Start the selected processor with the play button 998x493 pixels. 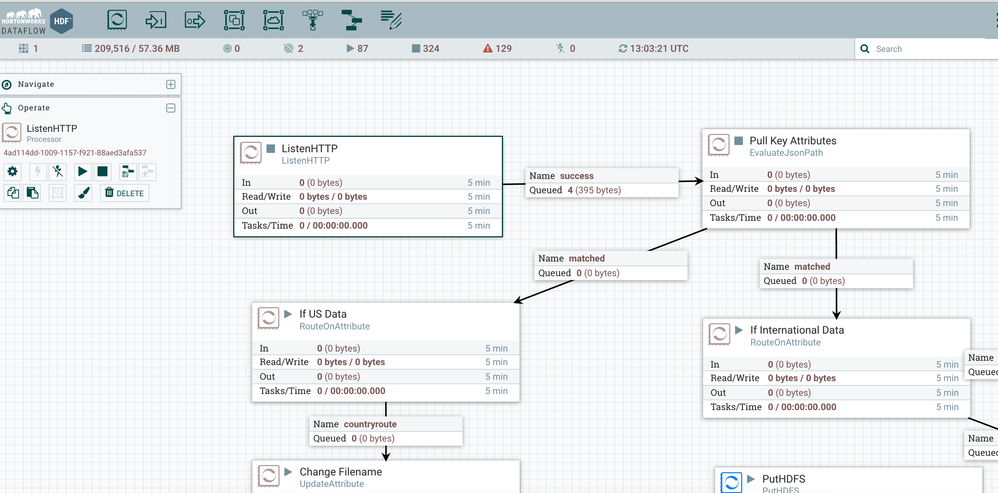tap(83, 172)
